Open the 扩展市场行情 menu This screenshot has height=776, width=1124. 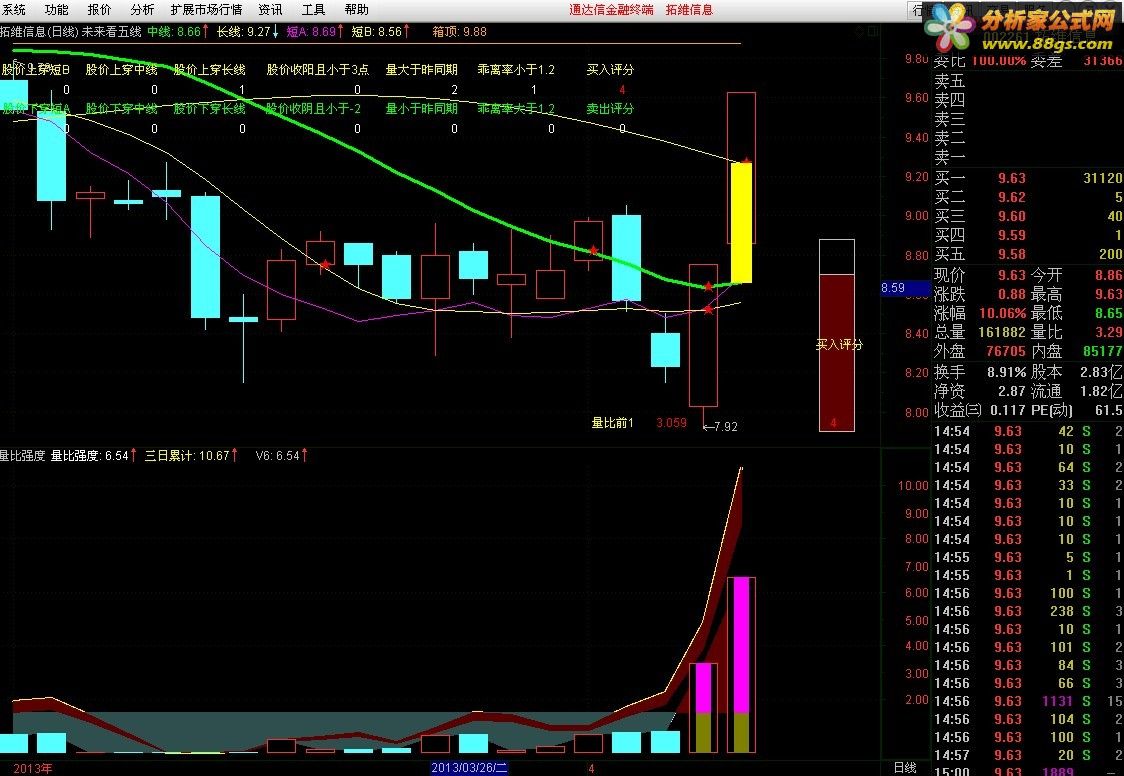(206, 9)
